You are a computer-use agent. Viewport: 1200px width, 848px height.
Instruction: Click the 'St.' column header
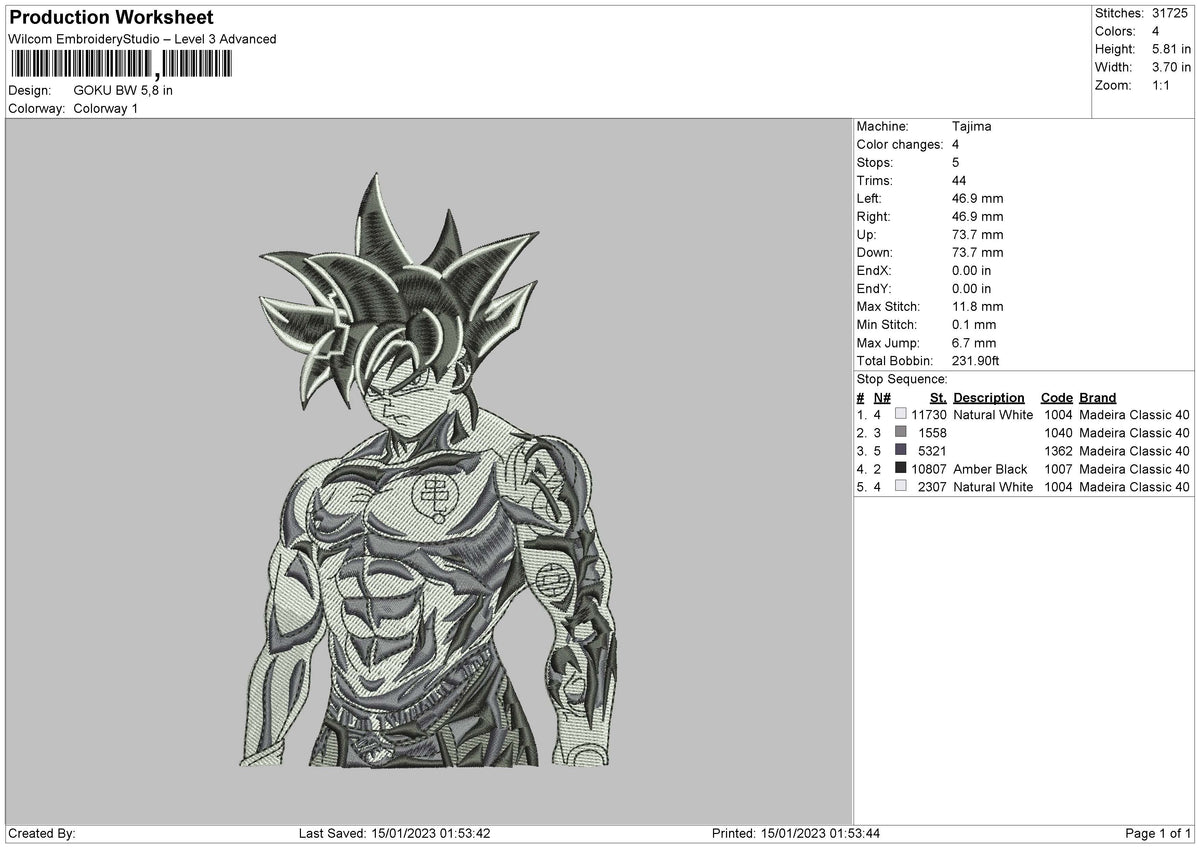coord(938,397)
